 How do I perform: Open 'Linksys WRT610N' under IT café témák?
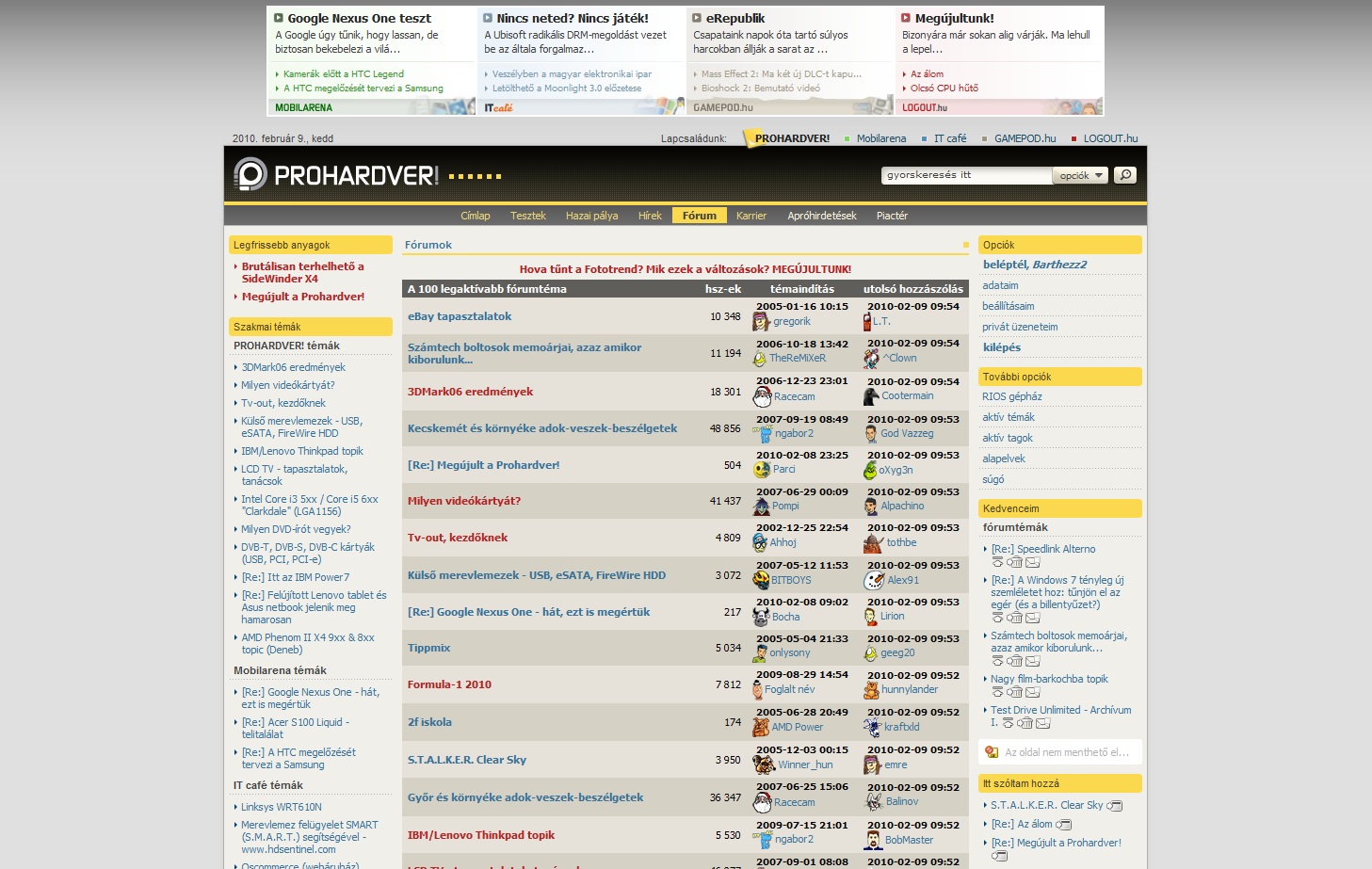click(x=282, y=807)
